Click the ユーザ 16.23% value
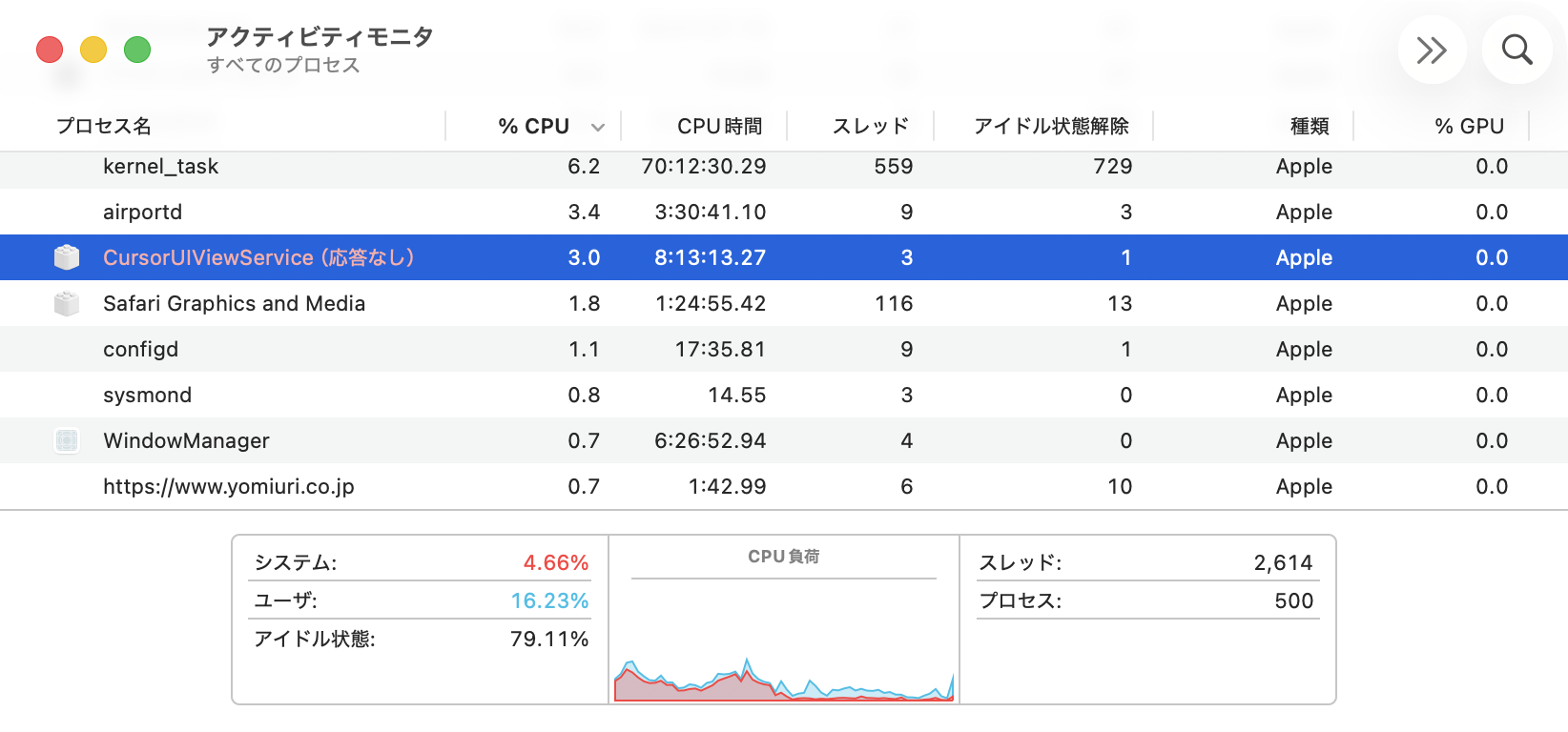This screenshot has height=732, width=1568. point(549,600)
